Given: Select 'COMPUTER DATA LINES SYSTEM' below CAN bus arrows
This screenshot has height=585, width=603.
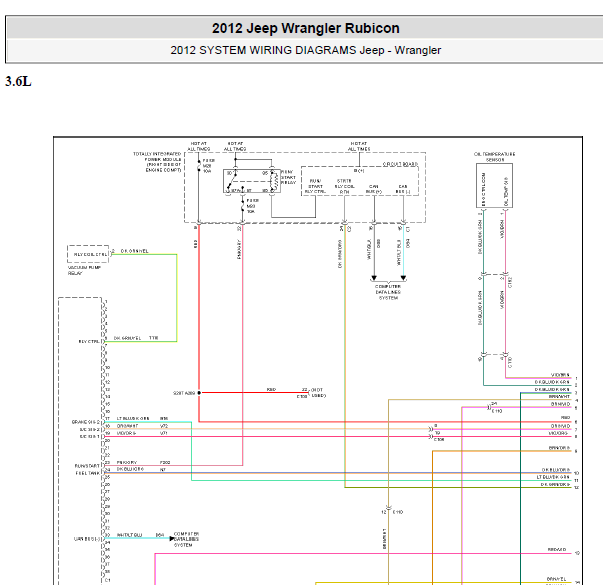Looking at the screenshot, I should pyautogui.click(x=388, y=292).
